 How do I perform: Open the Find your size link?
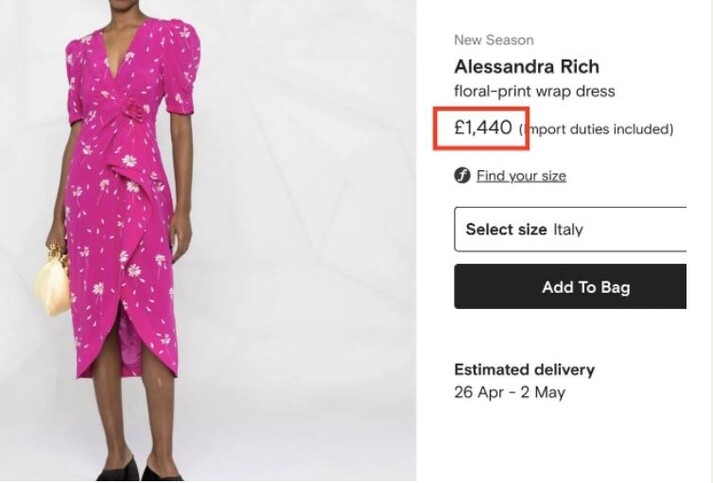(521, 176)
